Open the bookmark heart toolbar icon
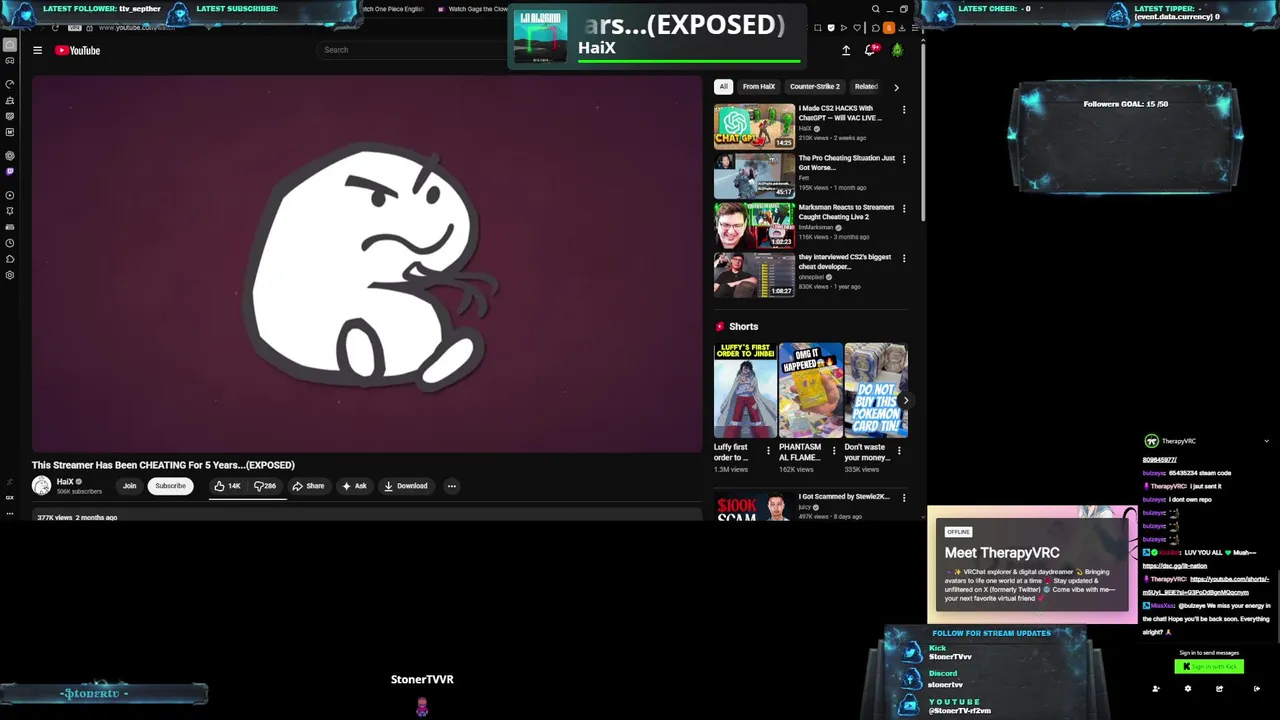 pyautogui.click(x=857, y=28)
